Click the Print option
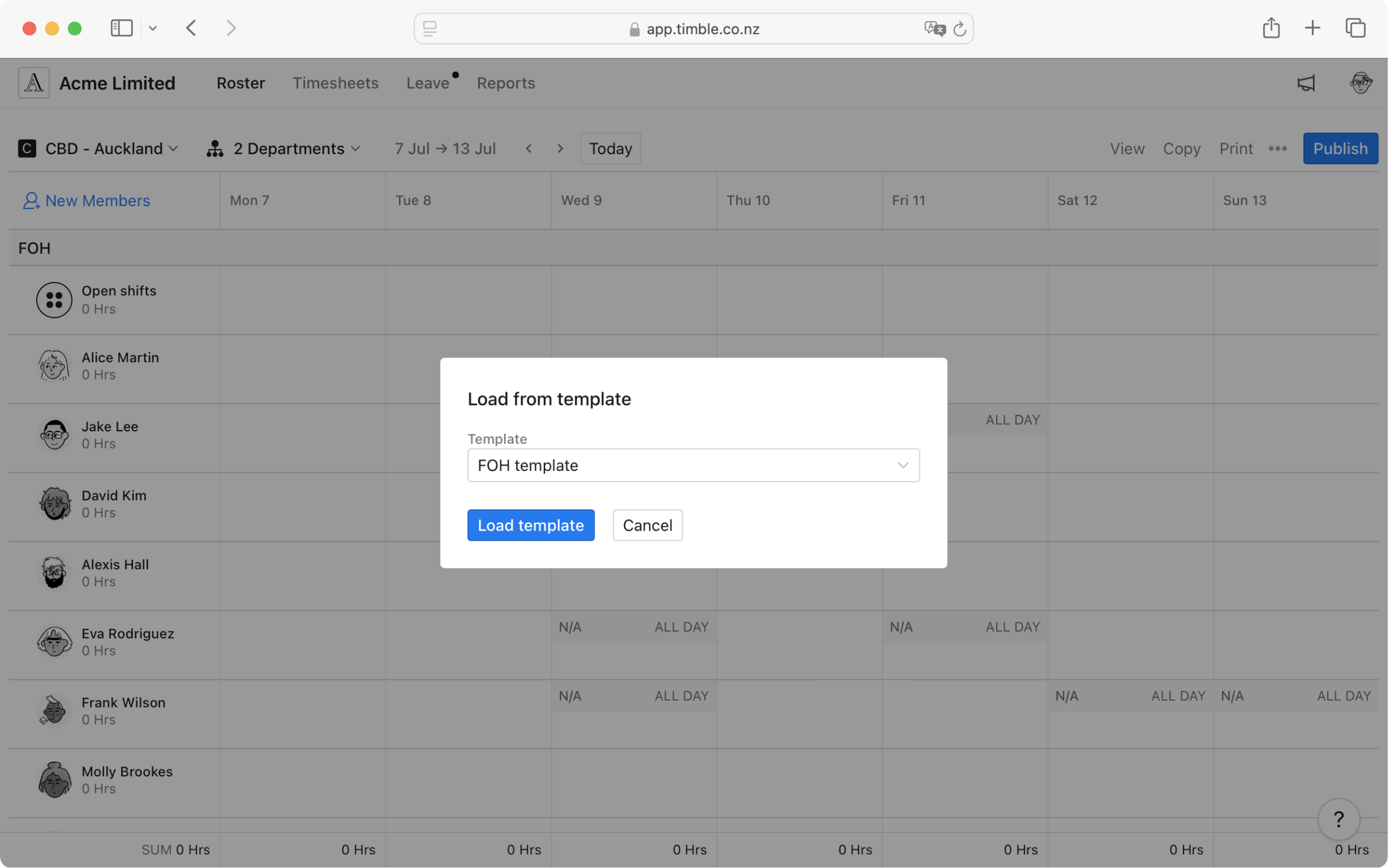 [1235, 148]
